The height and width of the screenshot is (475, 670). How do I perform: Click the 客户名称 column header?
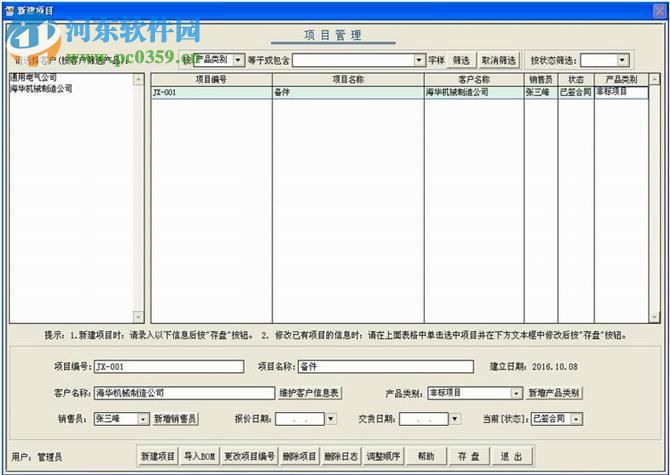474,79
